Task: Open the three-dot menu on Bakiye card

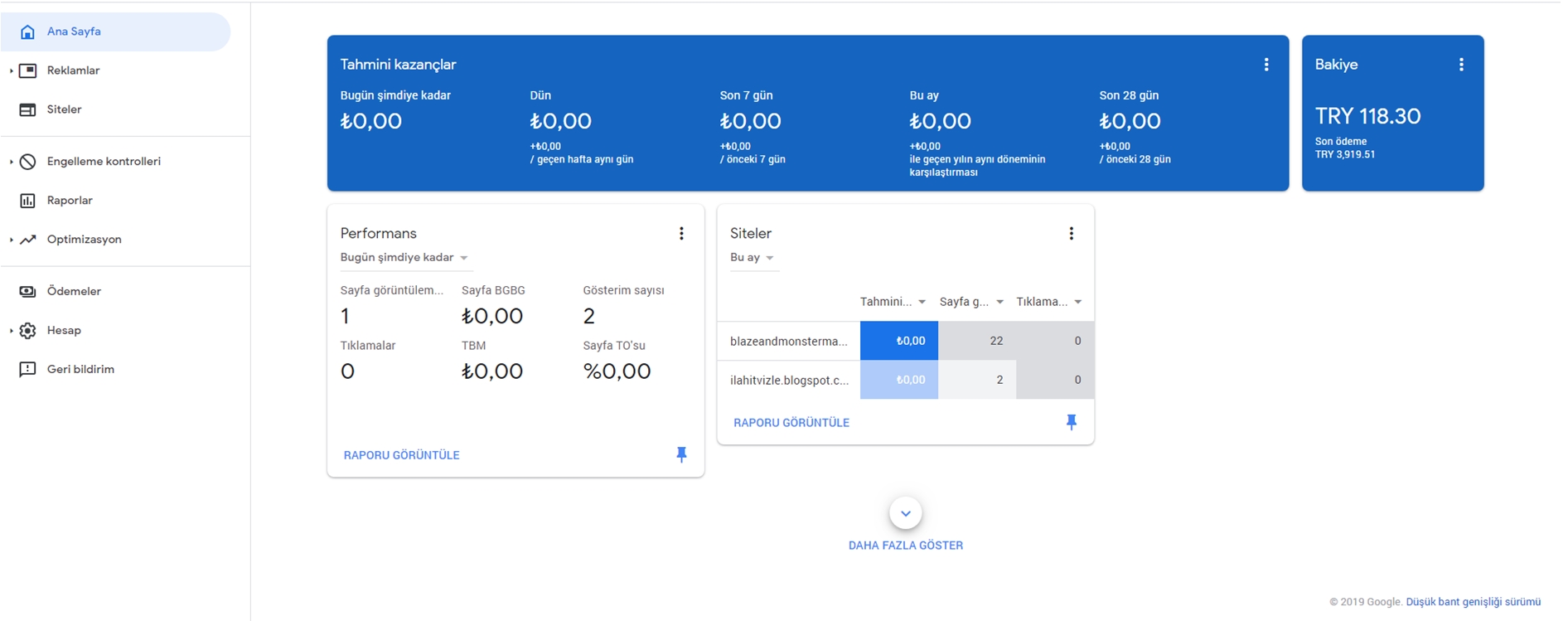Action: 1461,65
